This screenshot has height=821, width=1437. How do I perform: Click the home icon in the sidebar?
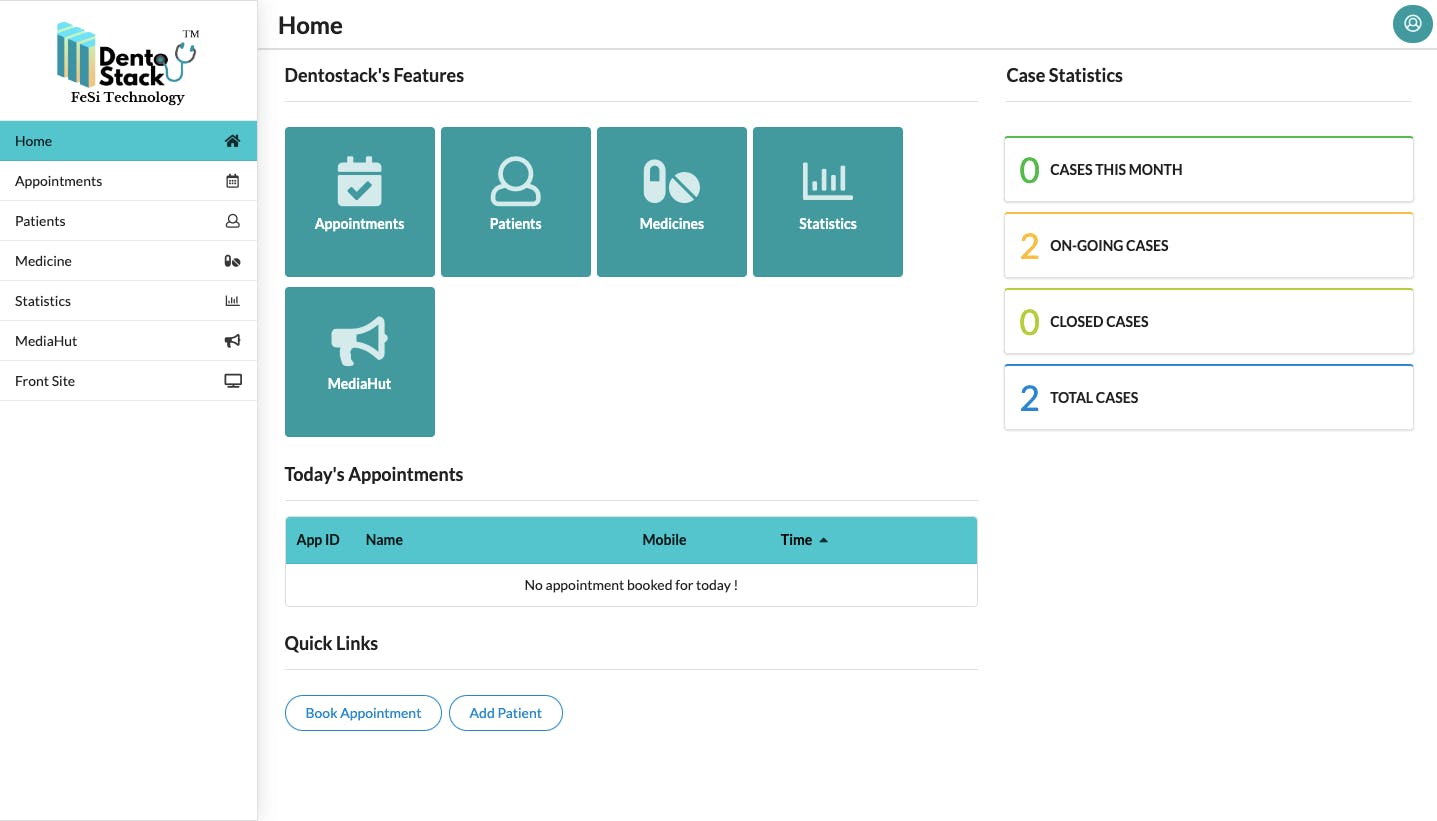tap(232, 141)
